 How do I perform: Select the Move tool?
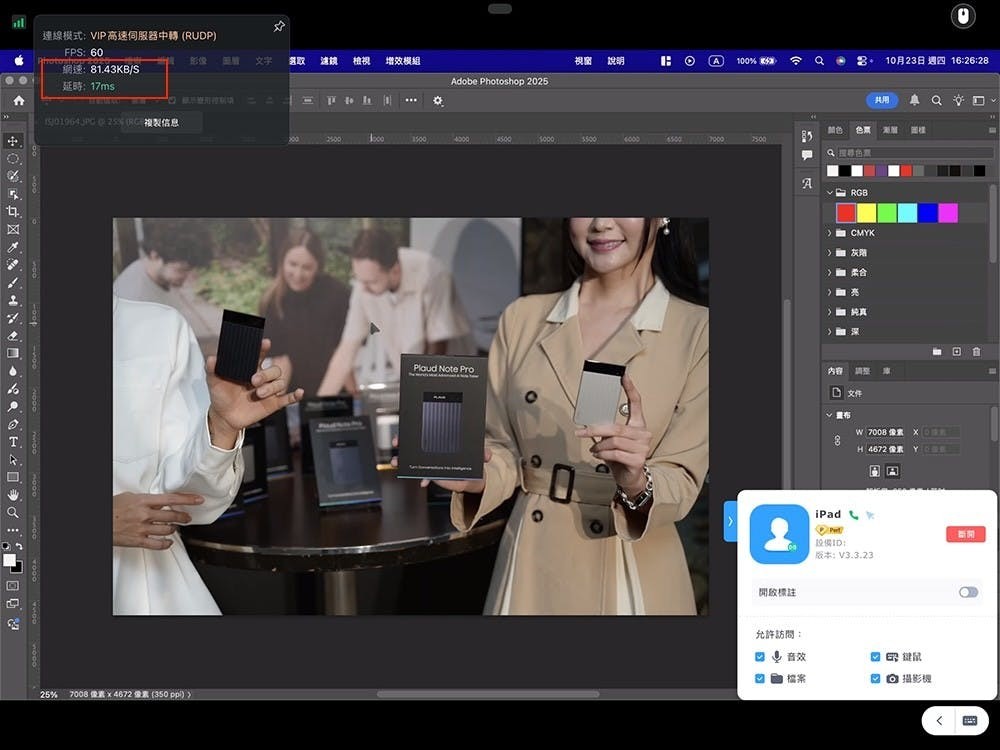click(13, 141)
